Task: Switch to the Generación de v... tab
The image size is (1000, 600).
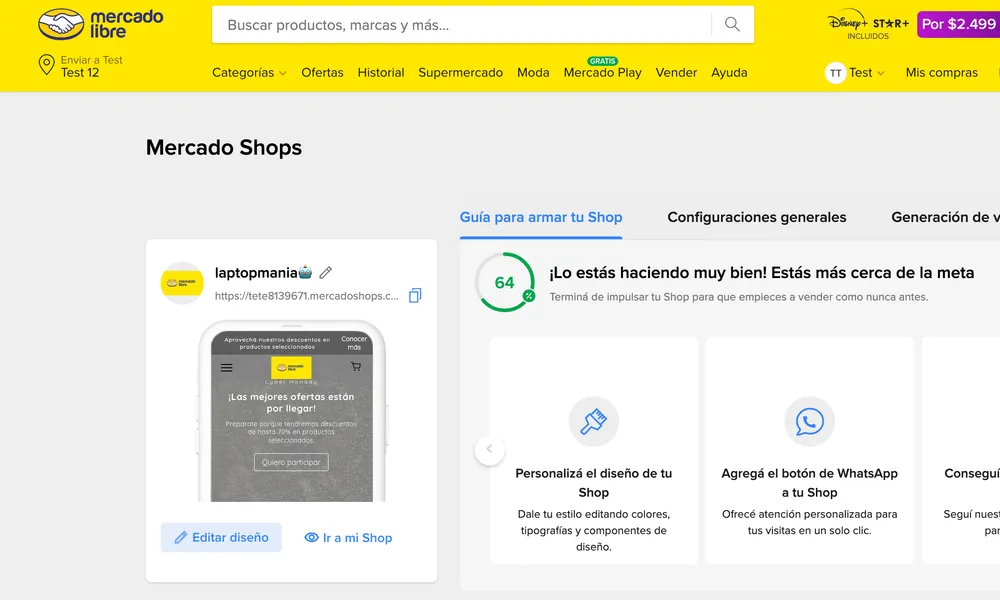Action: click(x=945, y=217)
